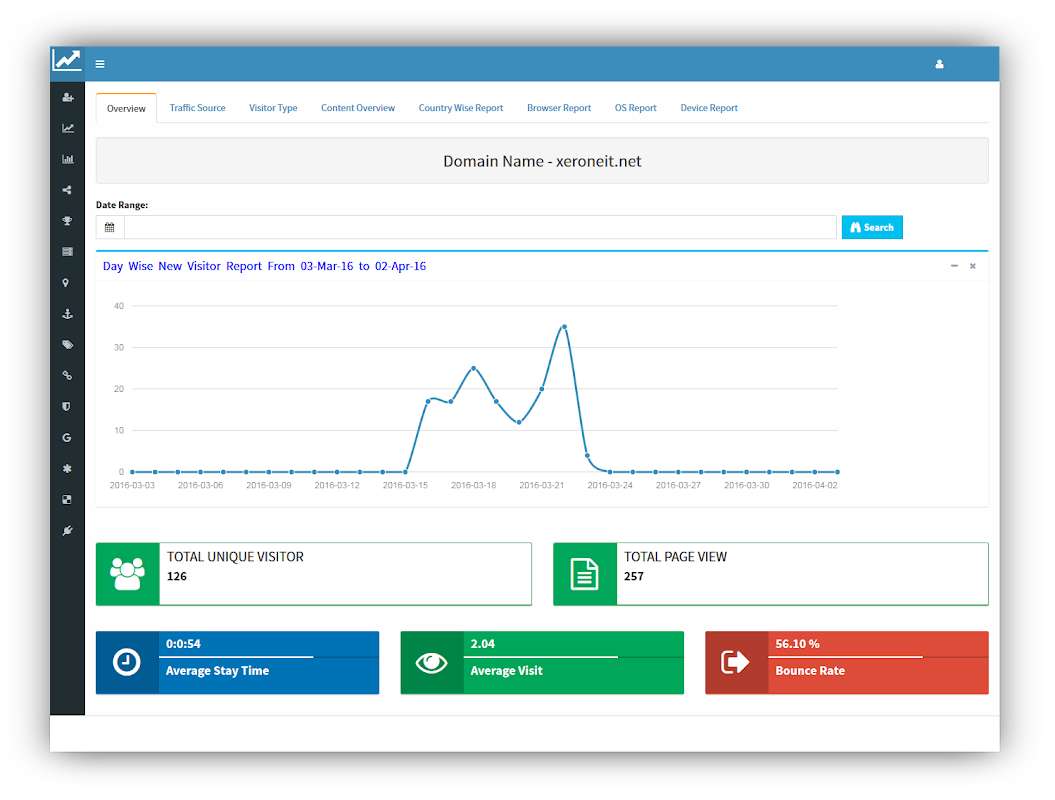Click the peak data point on chart

point(565,327)
